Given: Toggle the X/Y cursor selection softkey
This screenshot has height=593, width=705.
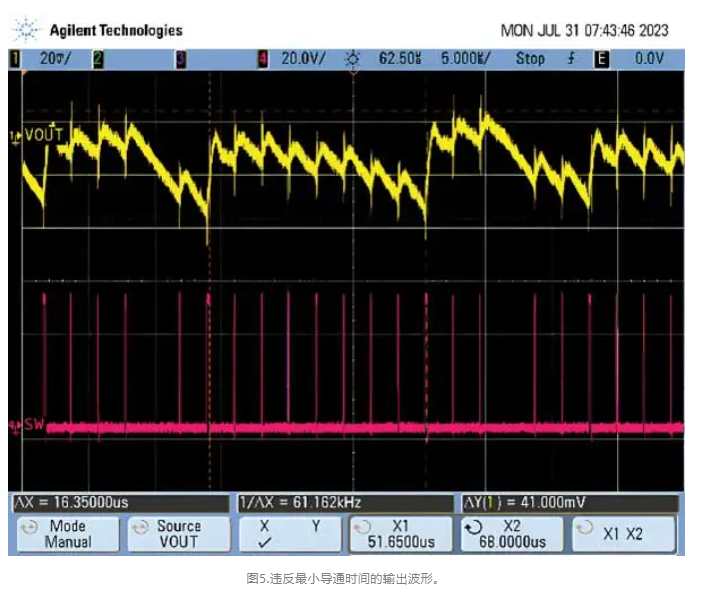Looking at the screenshot, I should 289,533.
